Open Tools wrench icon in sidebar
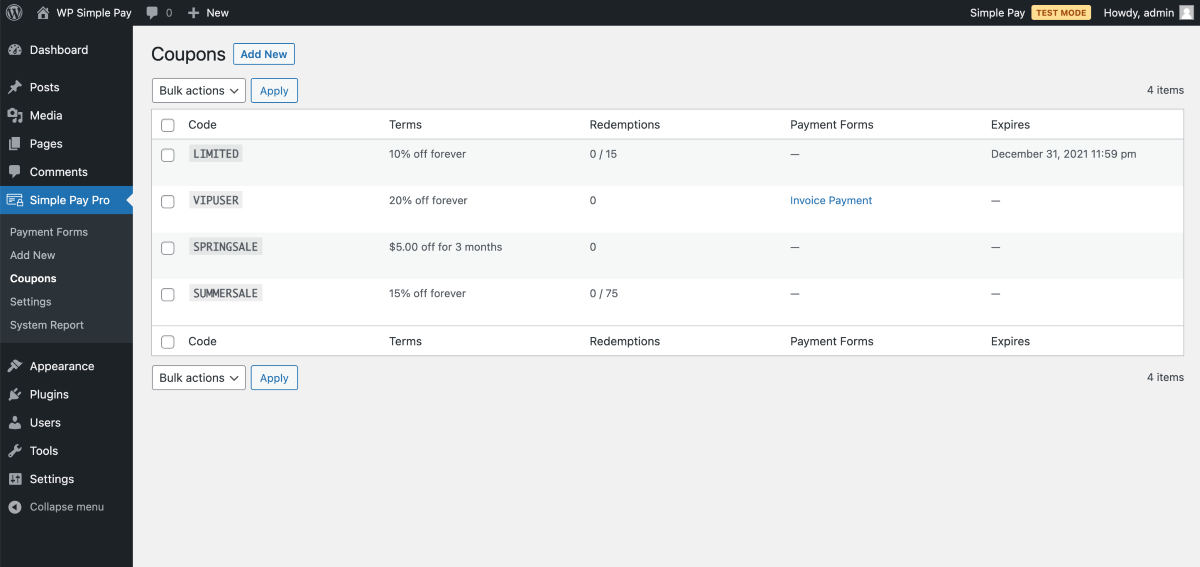The image size is (1200, 567). point(15,451)
